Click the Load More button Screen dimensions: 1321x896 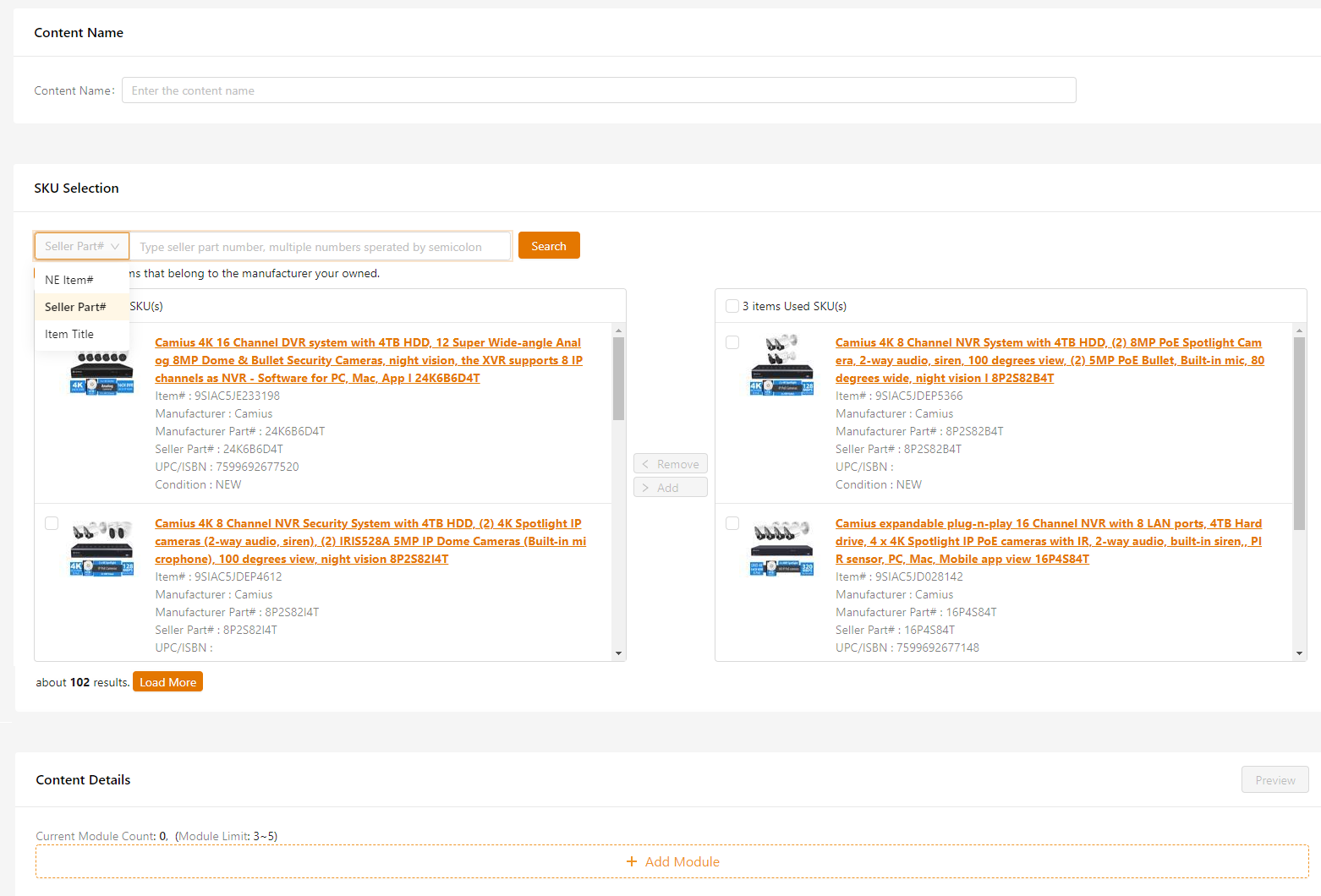point(167,682)
